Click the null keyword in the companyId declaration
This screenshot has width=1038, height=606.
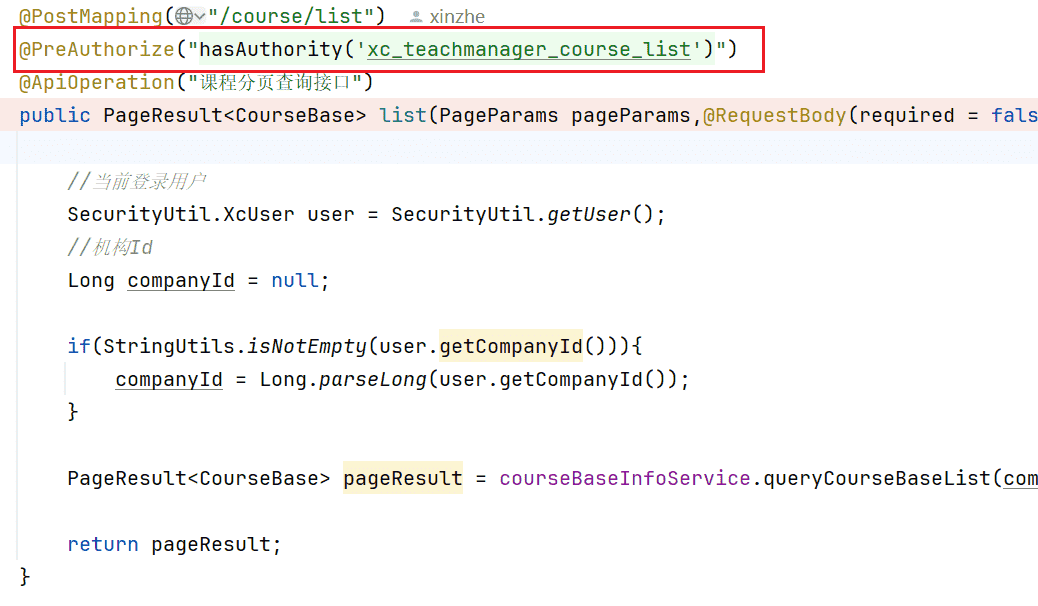pyautogui.click(x=295, y=280)
